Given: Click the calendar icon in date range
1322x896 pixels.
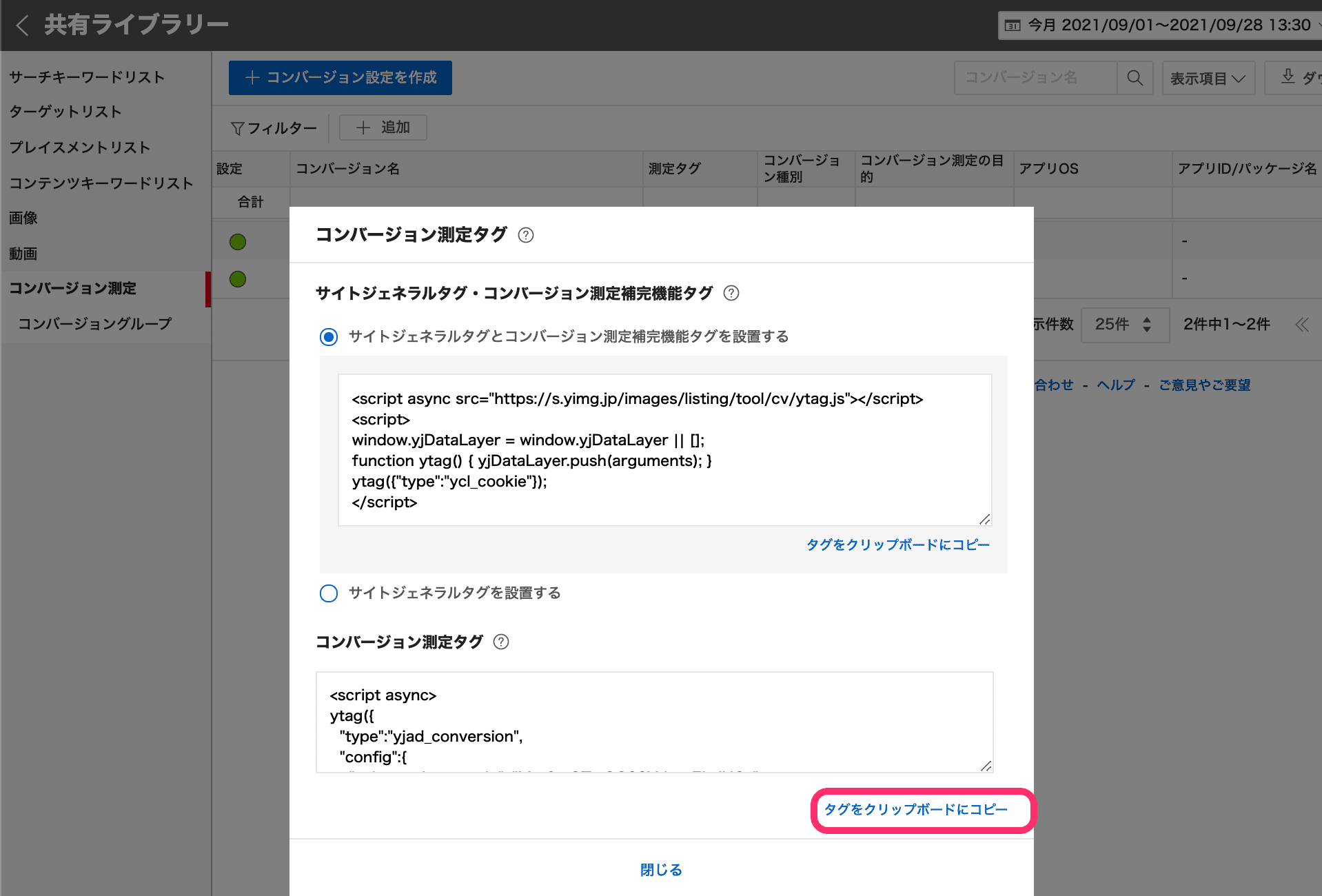Looking at the screenshot, I should click(1013, 26).
